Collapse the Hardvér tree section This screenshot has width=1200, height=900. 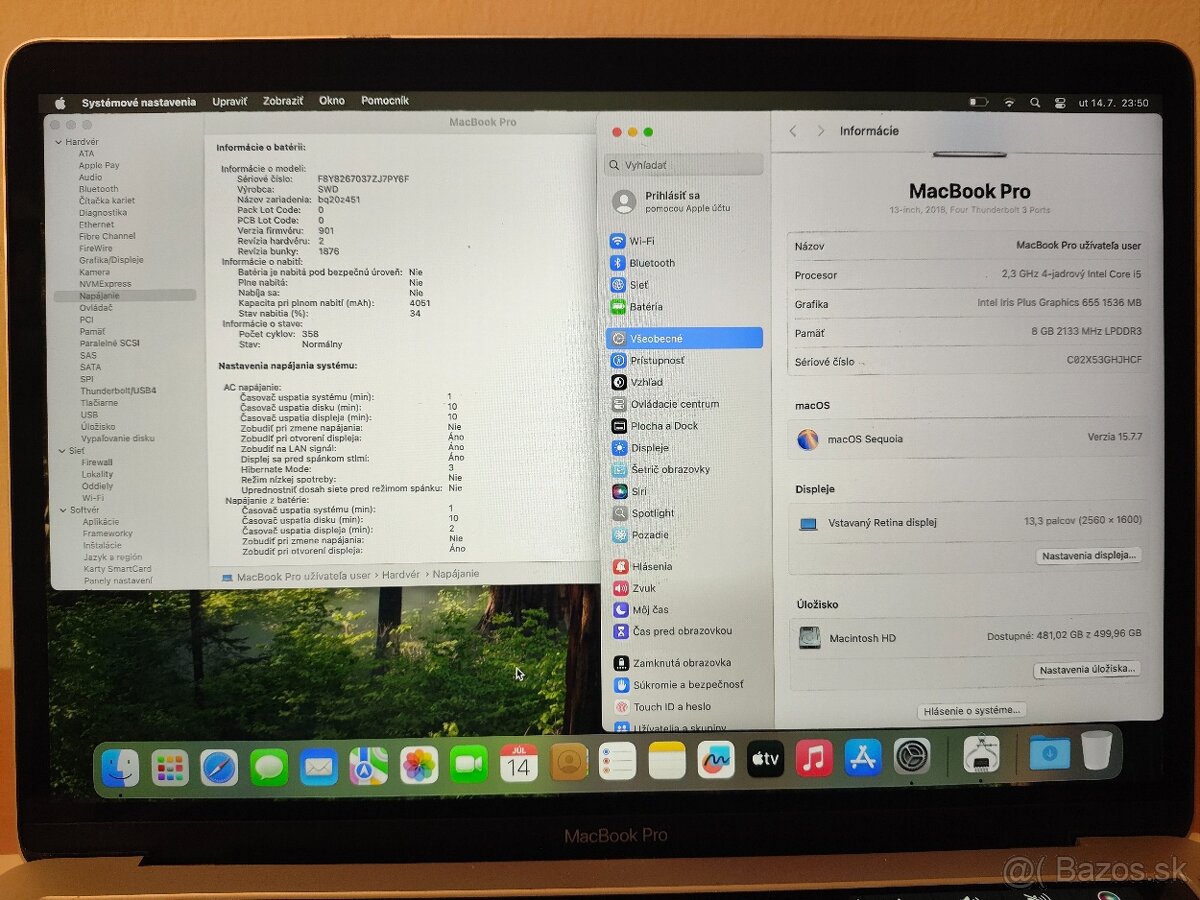[x=59, y=142]
